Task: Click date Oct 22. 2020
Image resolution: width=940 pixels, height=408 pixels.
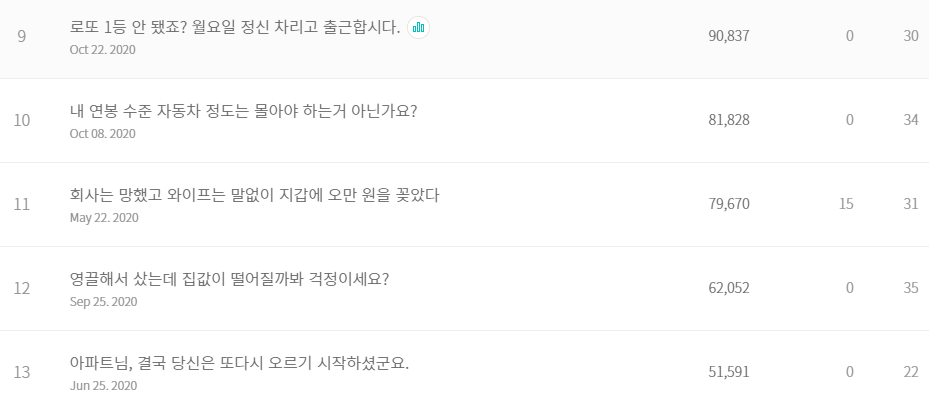Action: (x=103, y=50)
